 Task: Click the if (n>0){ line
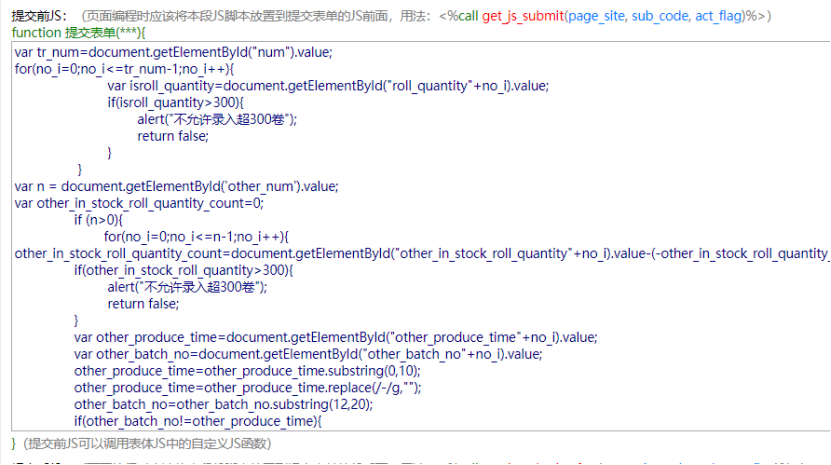[98, 220]
